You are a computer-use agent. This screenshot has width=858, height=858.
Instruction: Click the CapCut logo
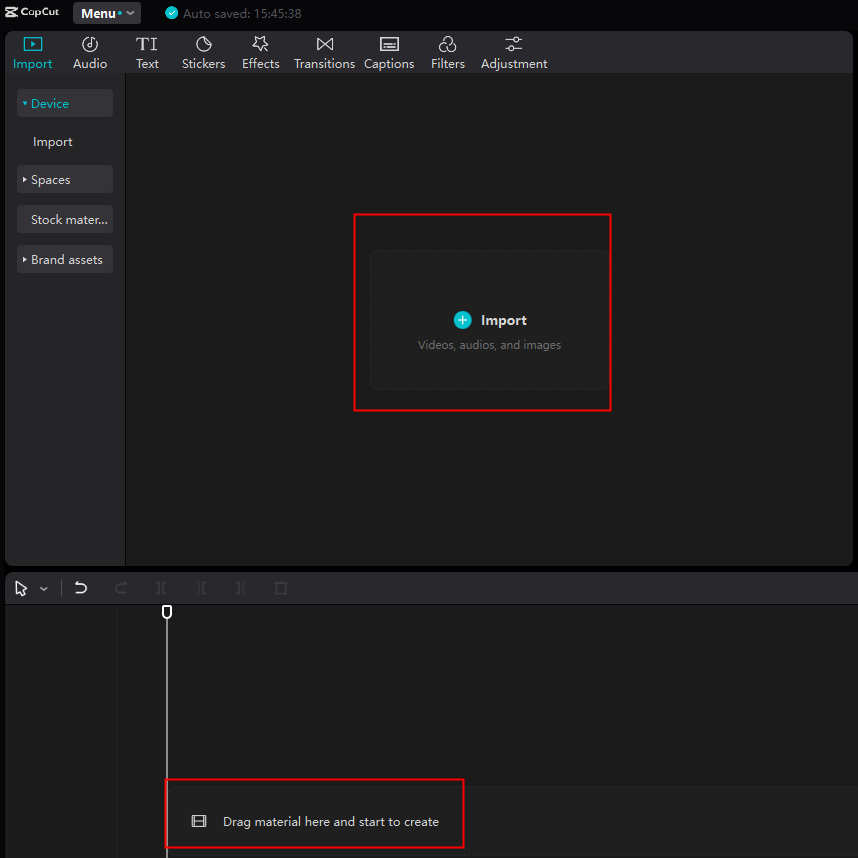pos(32,12)
